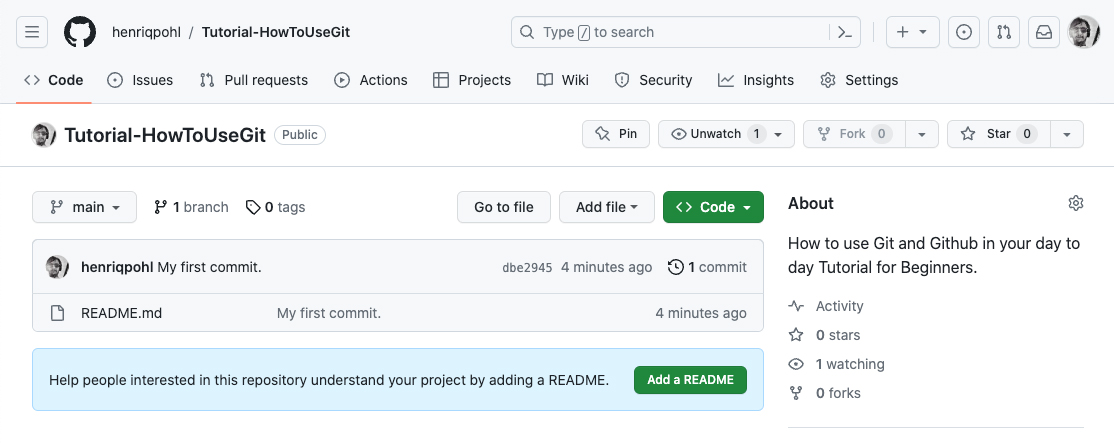Click the user profile avatar
Screen dimensions: 1114x445
(1084, 32)
